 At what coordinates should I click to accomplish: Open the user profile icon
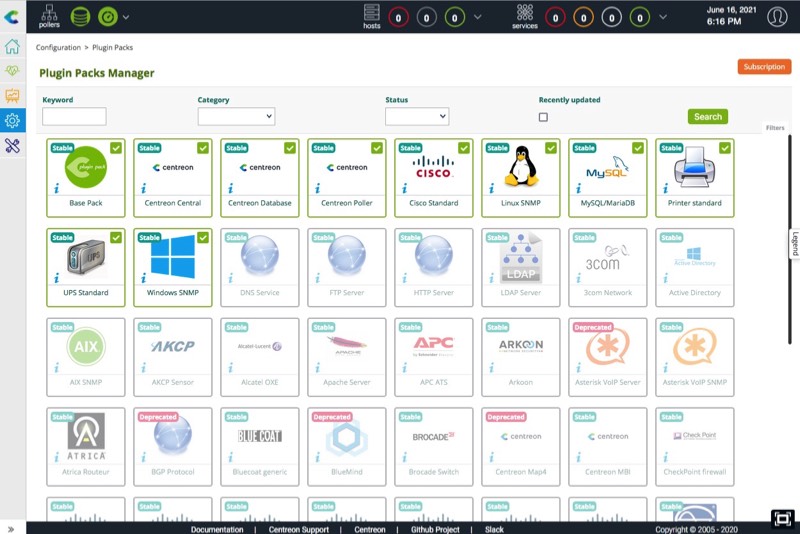[776, 16]
